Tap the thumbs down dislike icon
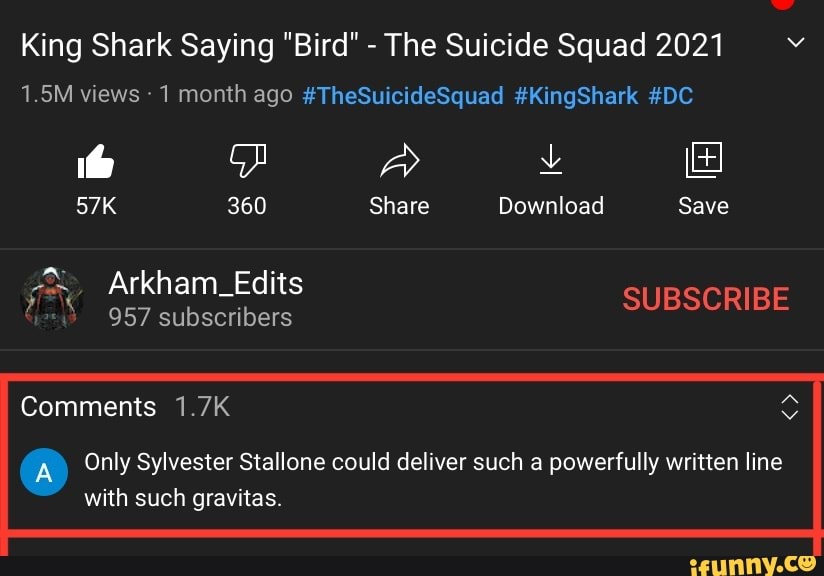 [x=248, y=160]
